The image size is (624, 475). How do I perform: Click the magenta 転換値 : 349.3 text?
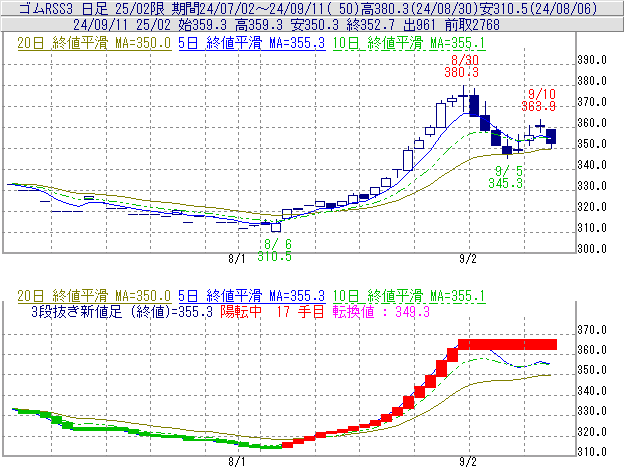381,311
